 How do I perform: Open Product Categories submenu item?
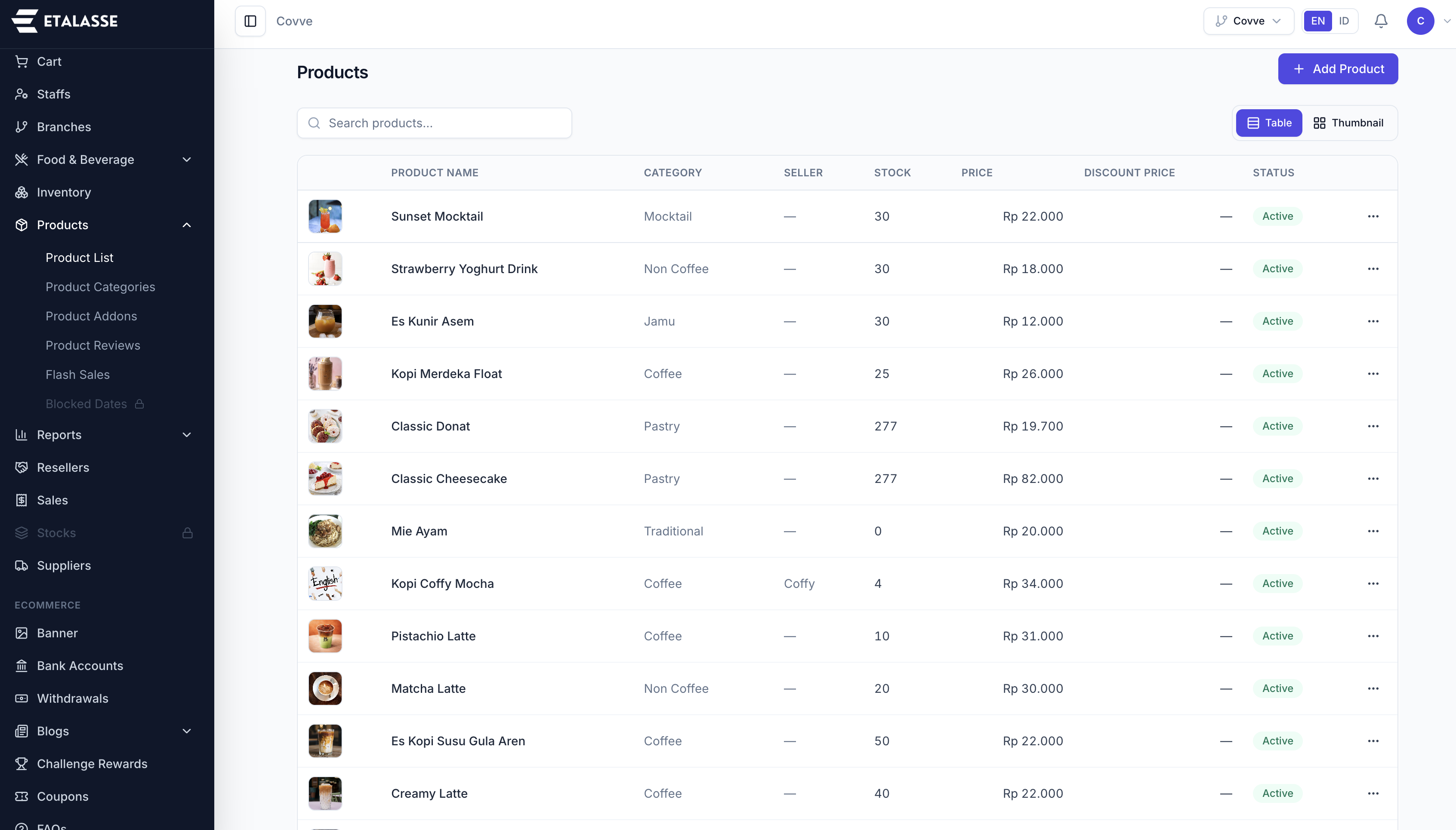click(x=100, y=287)
